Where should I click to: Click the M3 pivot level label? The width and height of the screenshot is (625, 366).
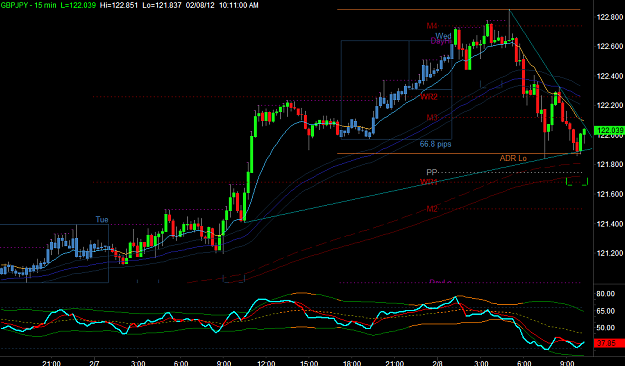[x=432, y=118]
